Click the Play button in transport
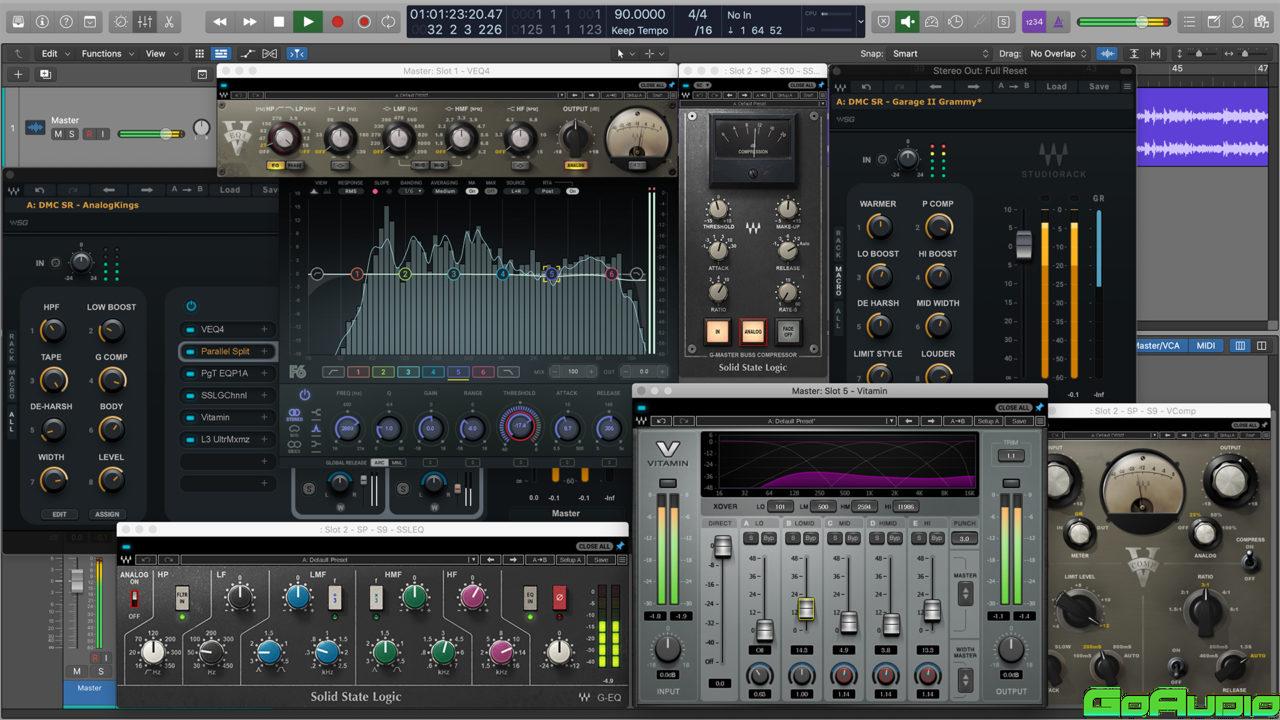This screenshot has width=1280, height=720. click(307, 21)
